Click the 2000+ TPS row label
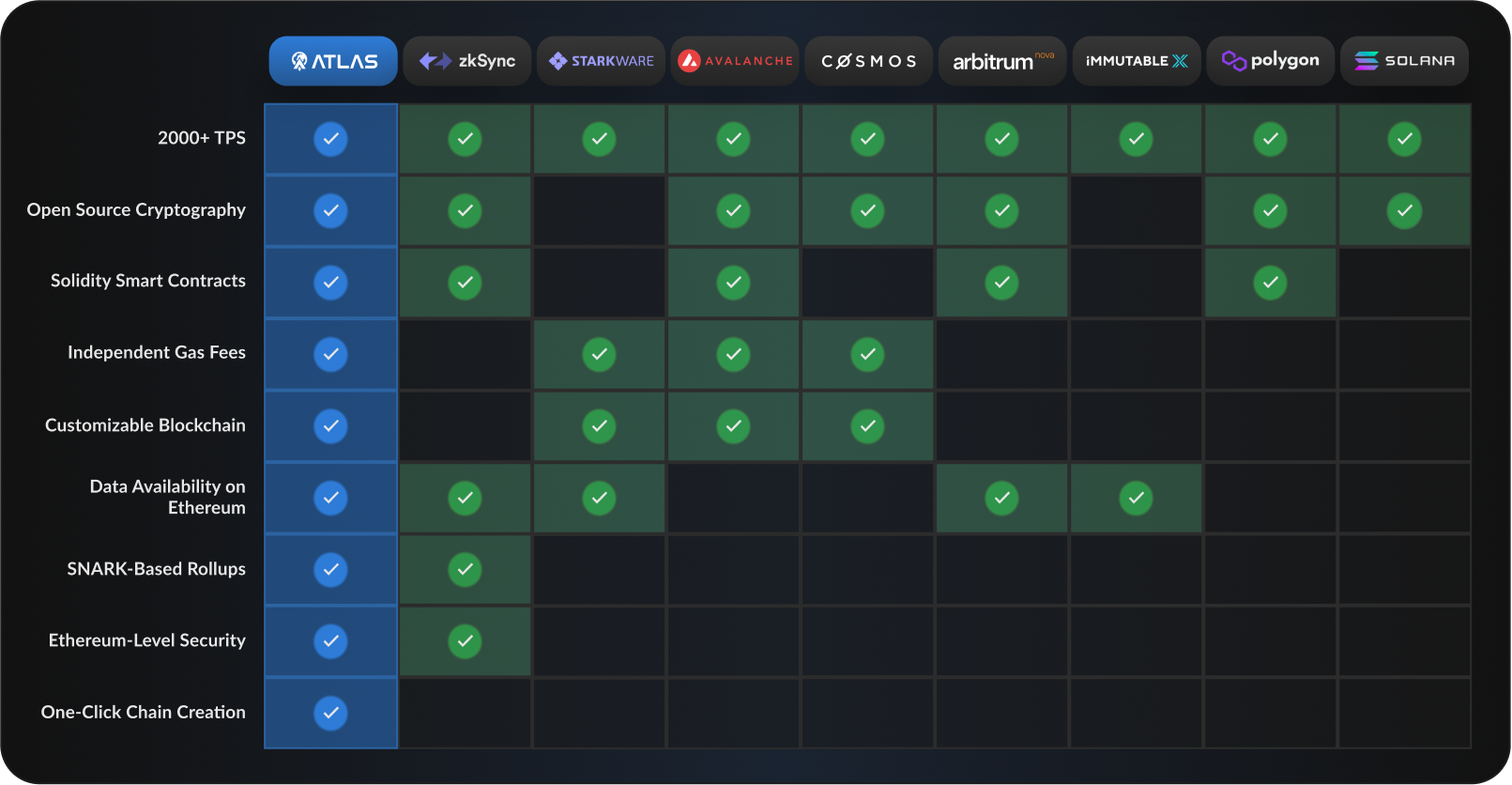Image resolution: width=1512 pixels, height=785 pixels. click(x=202, y=138)
